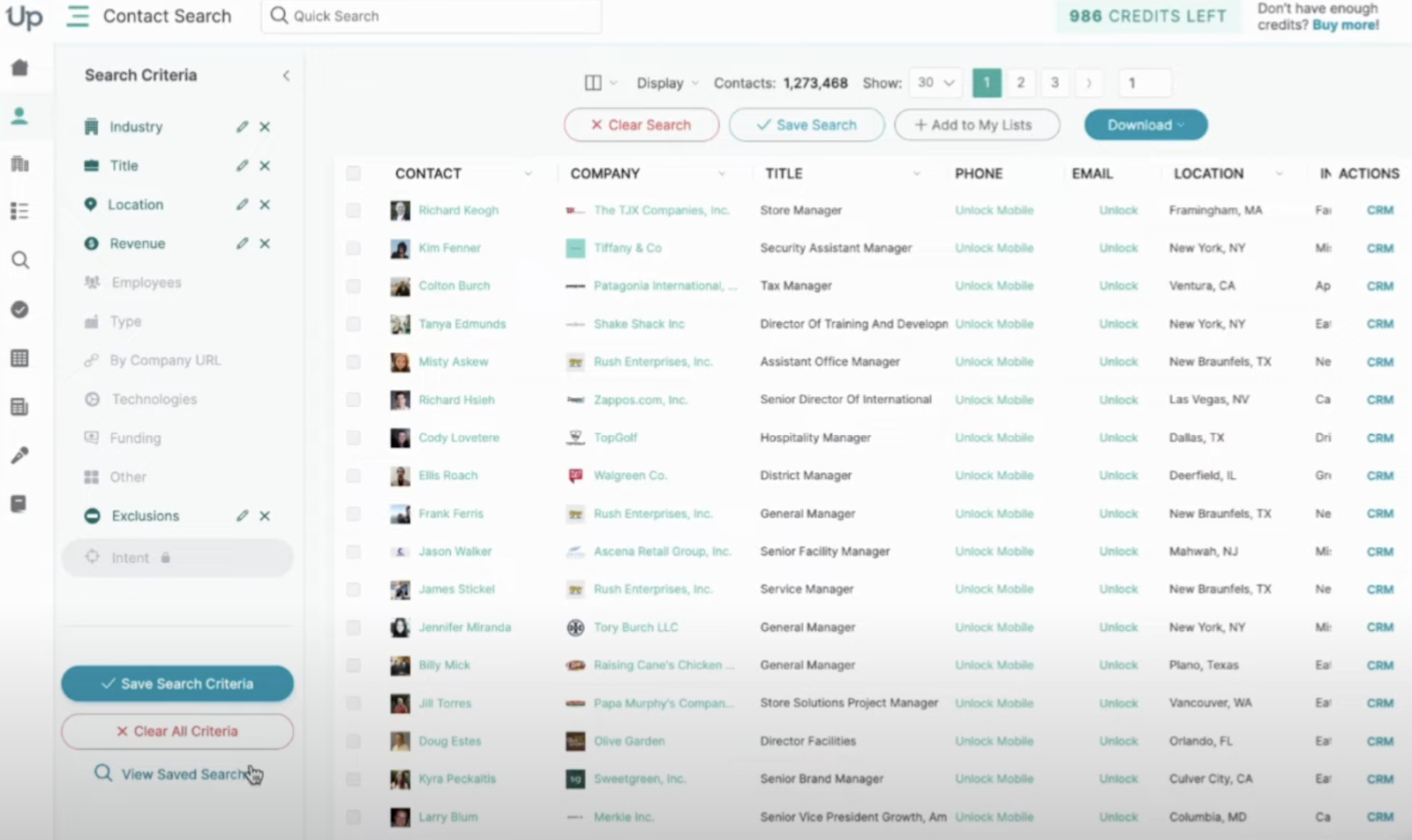Tick the checkbox for Misty Askew
The height and width of the screenshot is (840, 1412).
pos(353,362)
